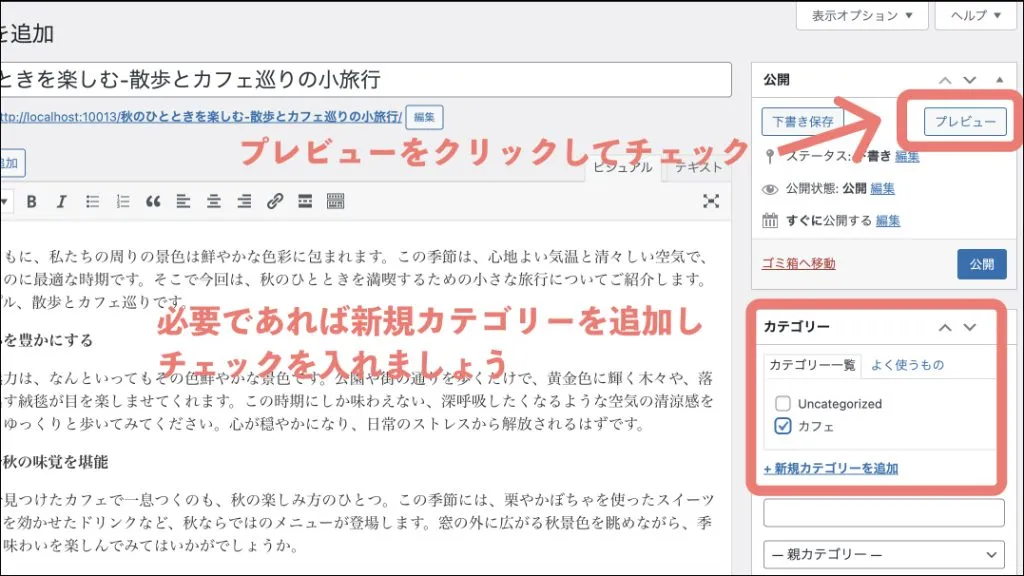Align text center

click(214, 202)
